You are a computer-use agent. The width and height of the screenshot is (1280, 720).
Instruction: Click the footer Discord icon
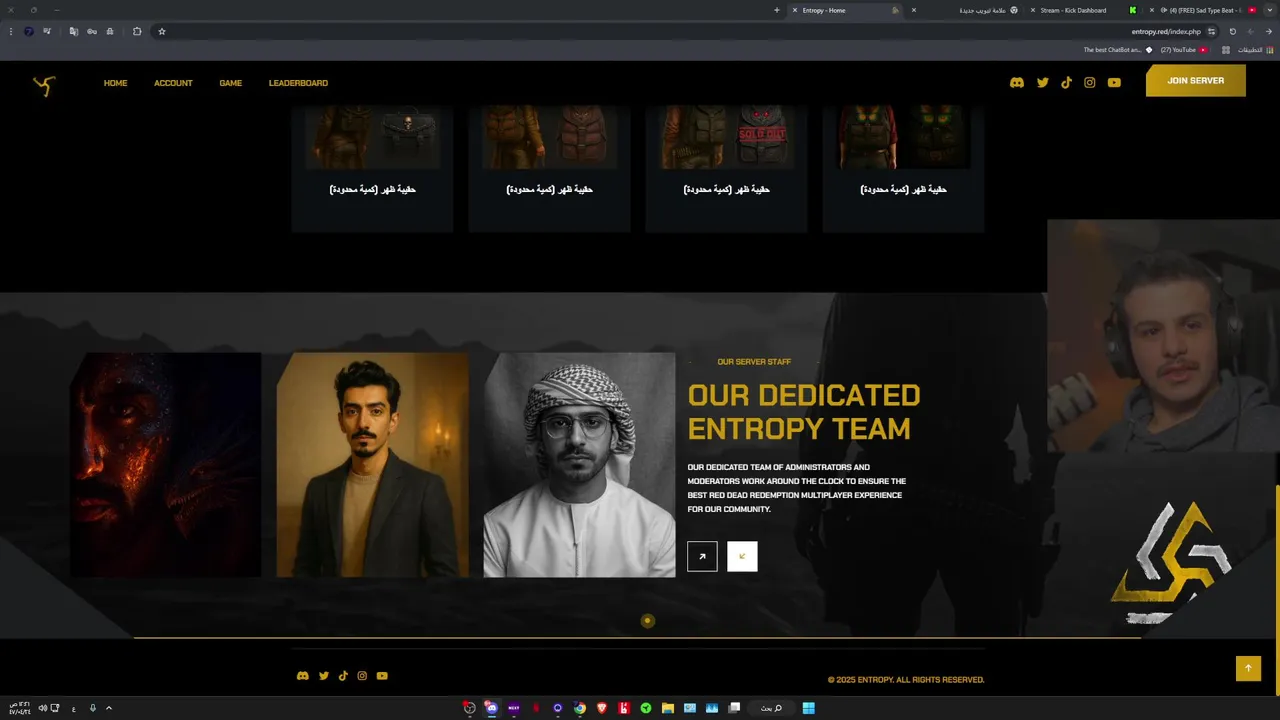click(303, 676)
